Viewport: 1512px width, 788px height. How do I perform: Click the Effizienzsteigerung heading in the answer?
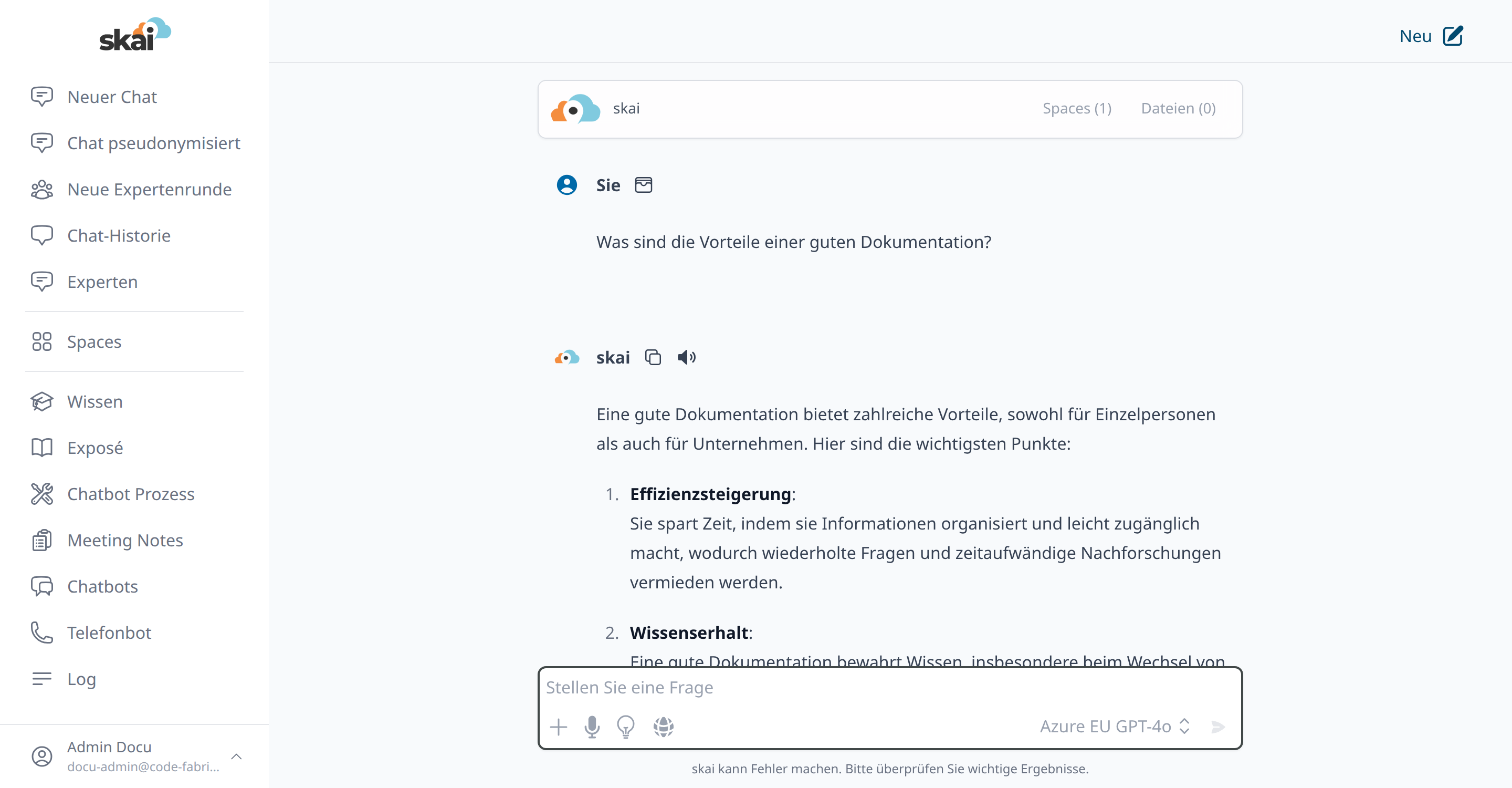[710, 494]
